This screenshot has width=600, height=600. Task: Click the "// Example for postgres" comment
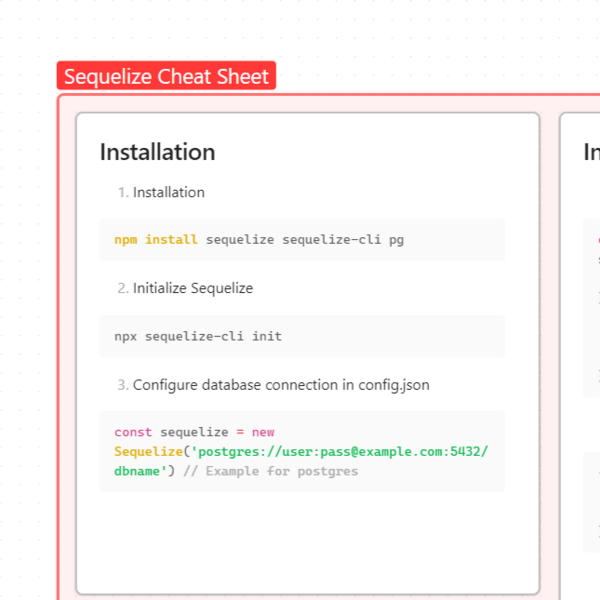coord(282,471)
